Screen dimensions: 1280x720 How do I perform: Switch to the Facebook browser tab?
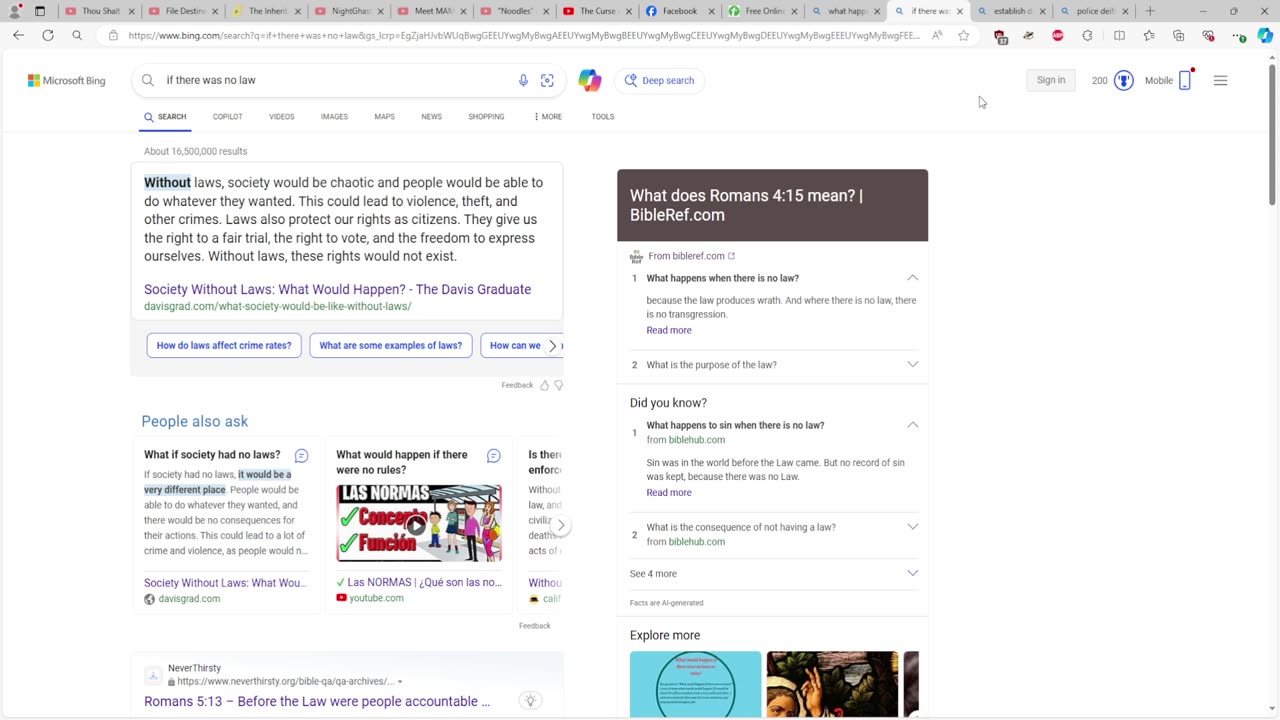pyautogui.click(x=680, y=11)
